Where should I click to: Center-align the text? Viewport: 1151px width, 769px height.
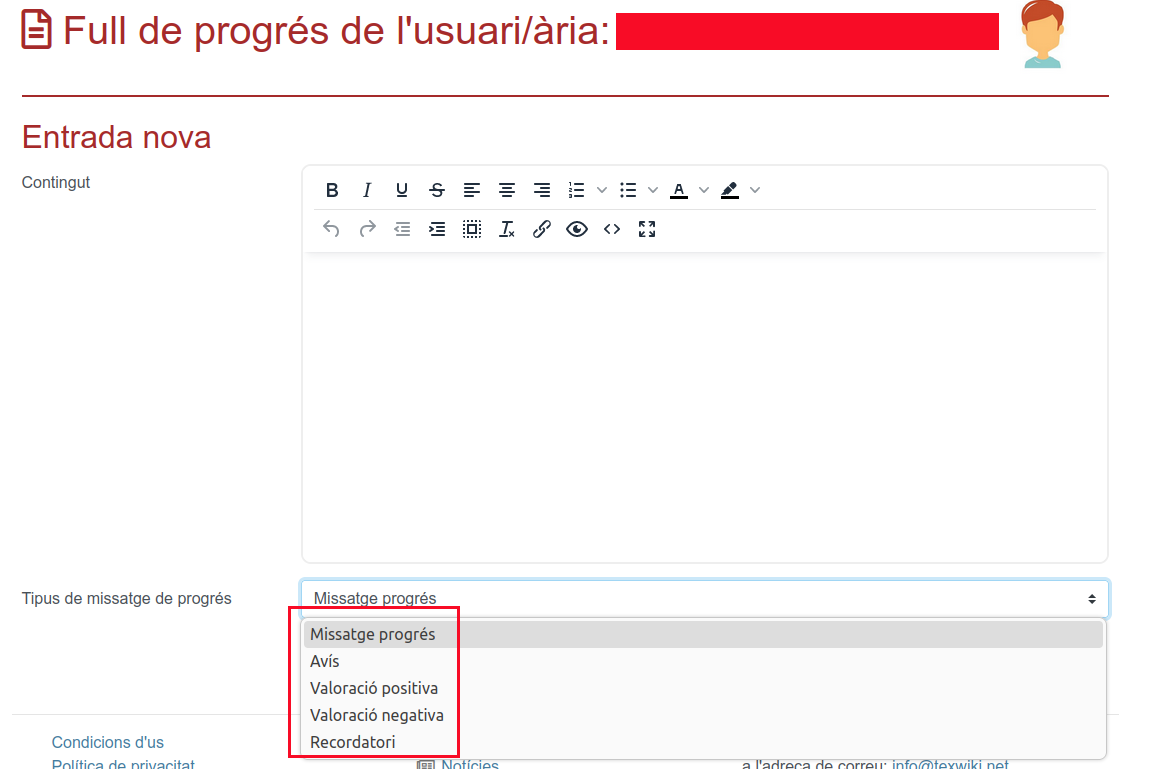tap(506, 190)
